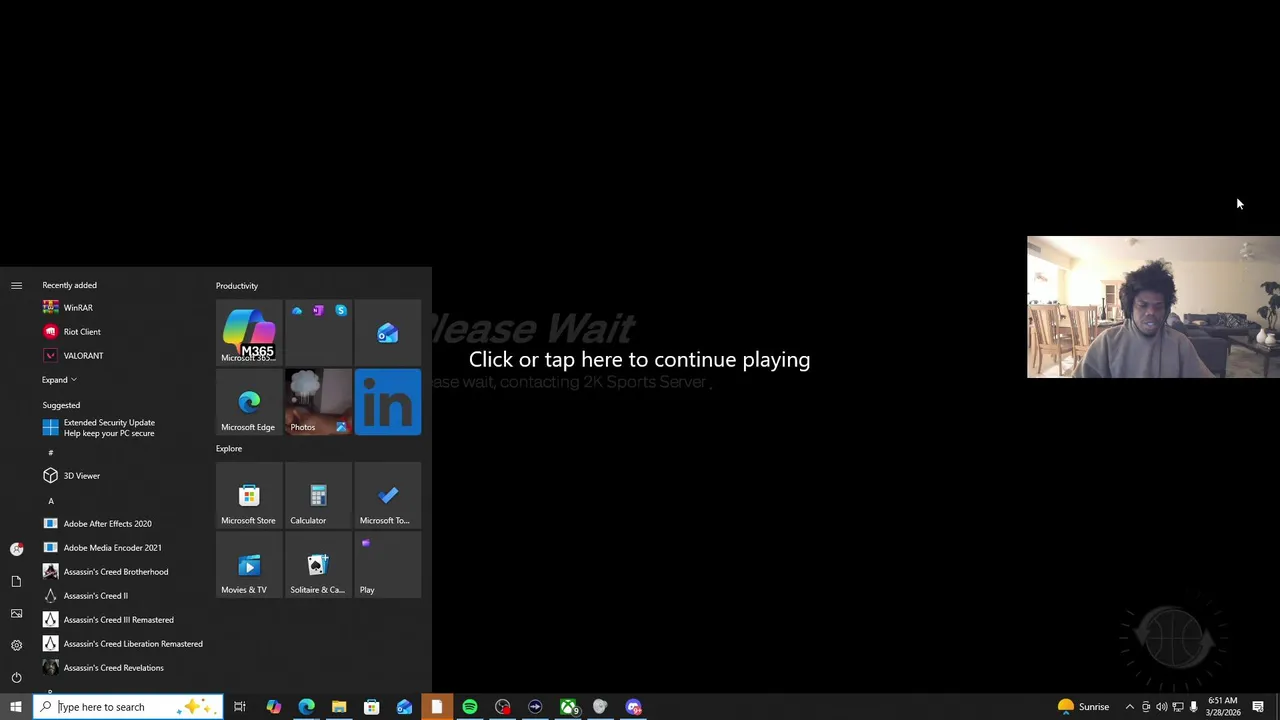
Task: Click the # letter header in app list
Action: coord(51,452)
